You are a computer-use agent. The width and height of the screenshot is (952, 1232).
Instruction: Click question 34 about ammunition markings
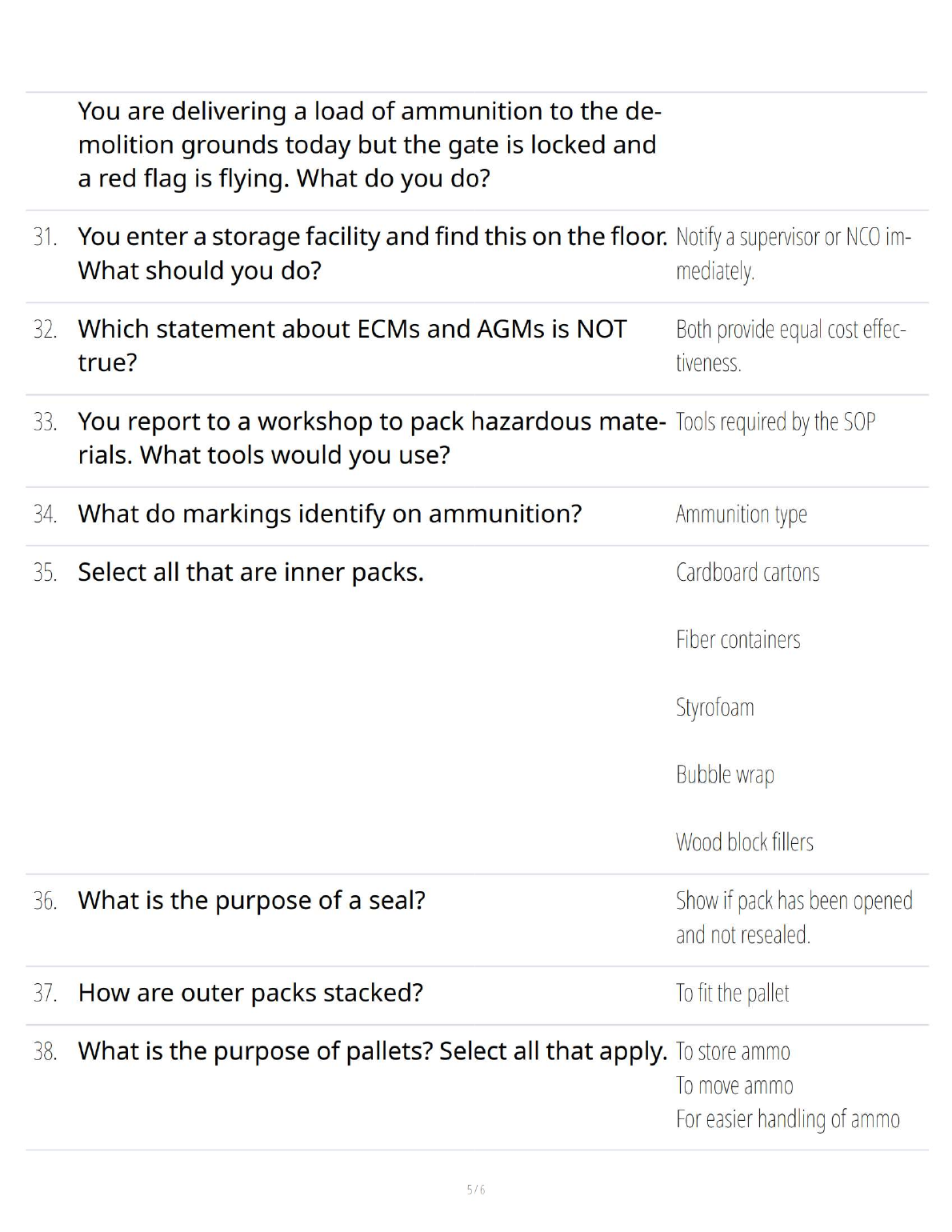330,514
